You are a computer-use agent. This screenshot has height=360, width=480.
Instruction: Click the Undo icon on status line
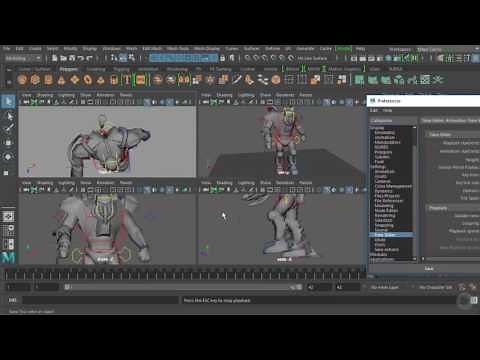pyautogui.click(x=80, y=58)
